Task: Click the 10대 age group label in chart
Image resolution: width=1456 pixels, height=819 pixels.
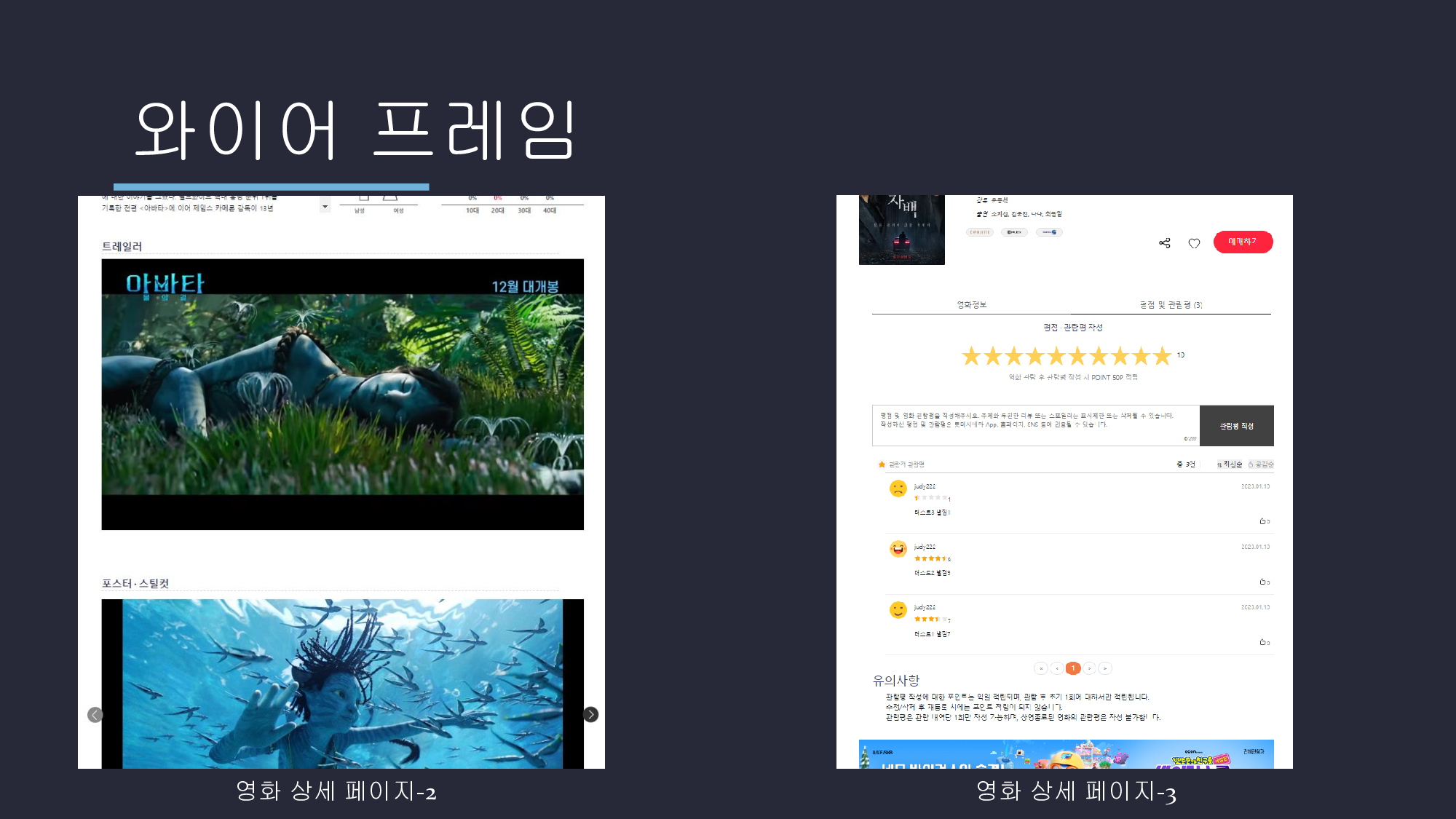Action: (472, 210)
